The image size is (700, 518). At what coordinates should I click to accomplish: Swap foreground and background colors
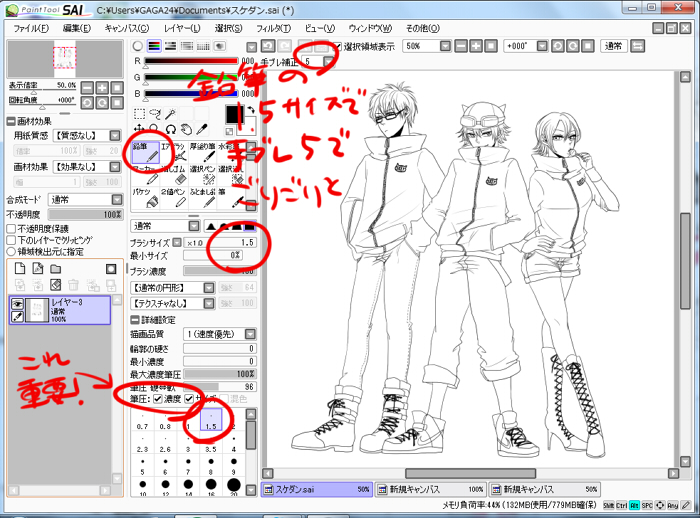pyautogui.click(x=251, y=109)
